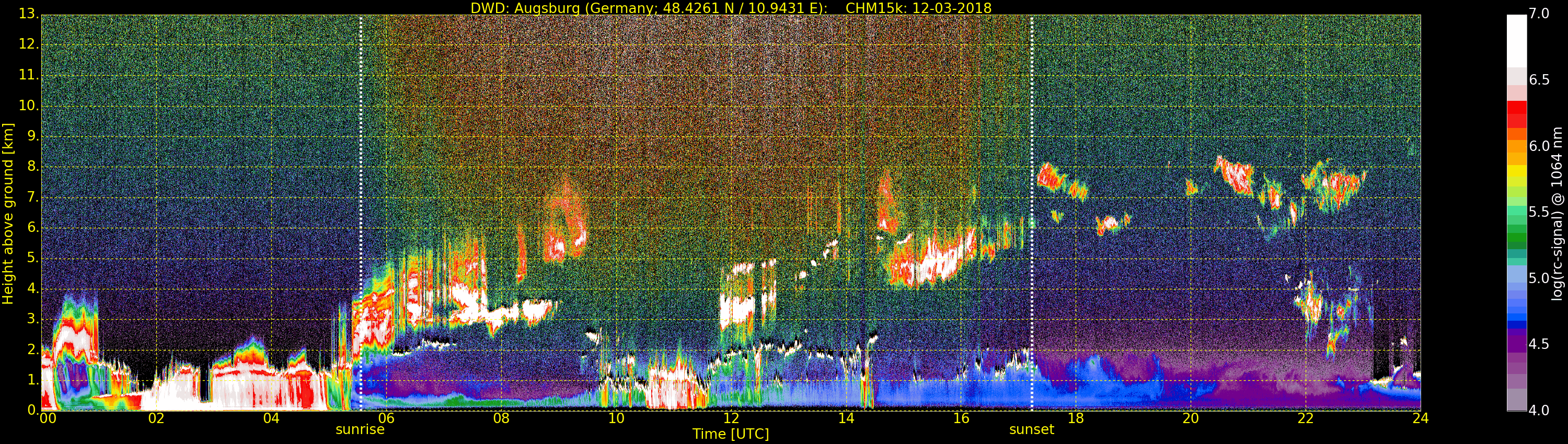Click the '0.' height tick label
Image resolution: width=1568 pixels, height=444 pixels.
(x=33, y=410)
